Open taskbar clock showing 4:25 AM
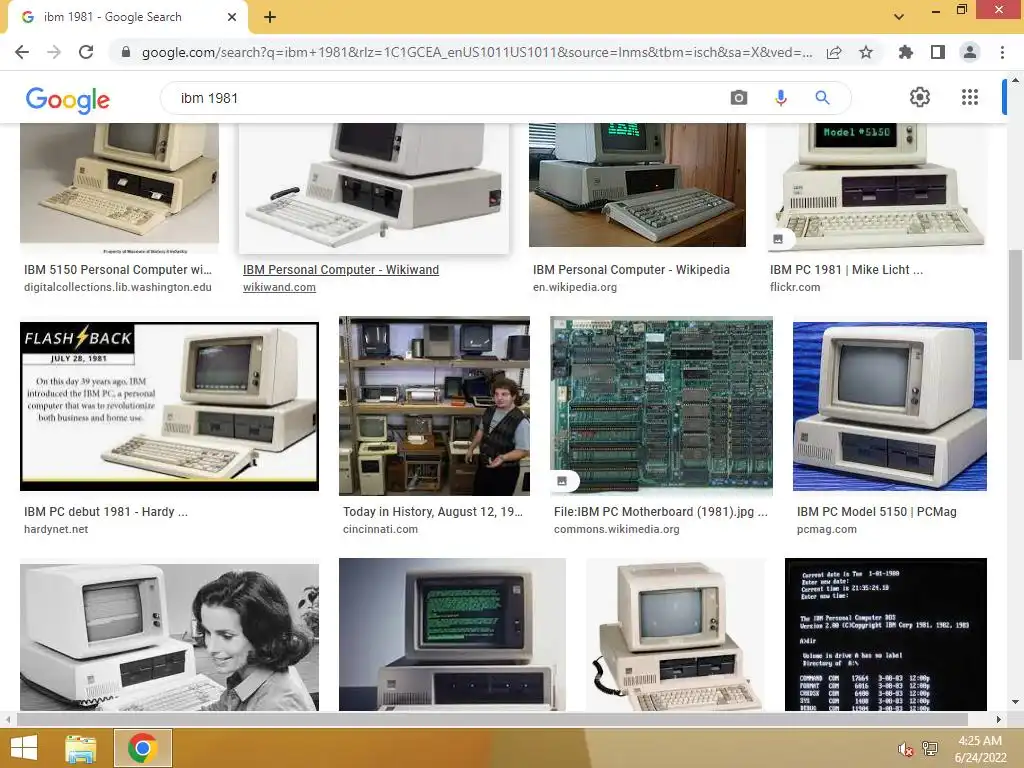The width and height of the screenshot is (1024, 768). tap(980, 749)
